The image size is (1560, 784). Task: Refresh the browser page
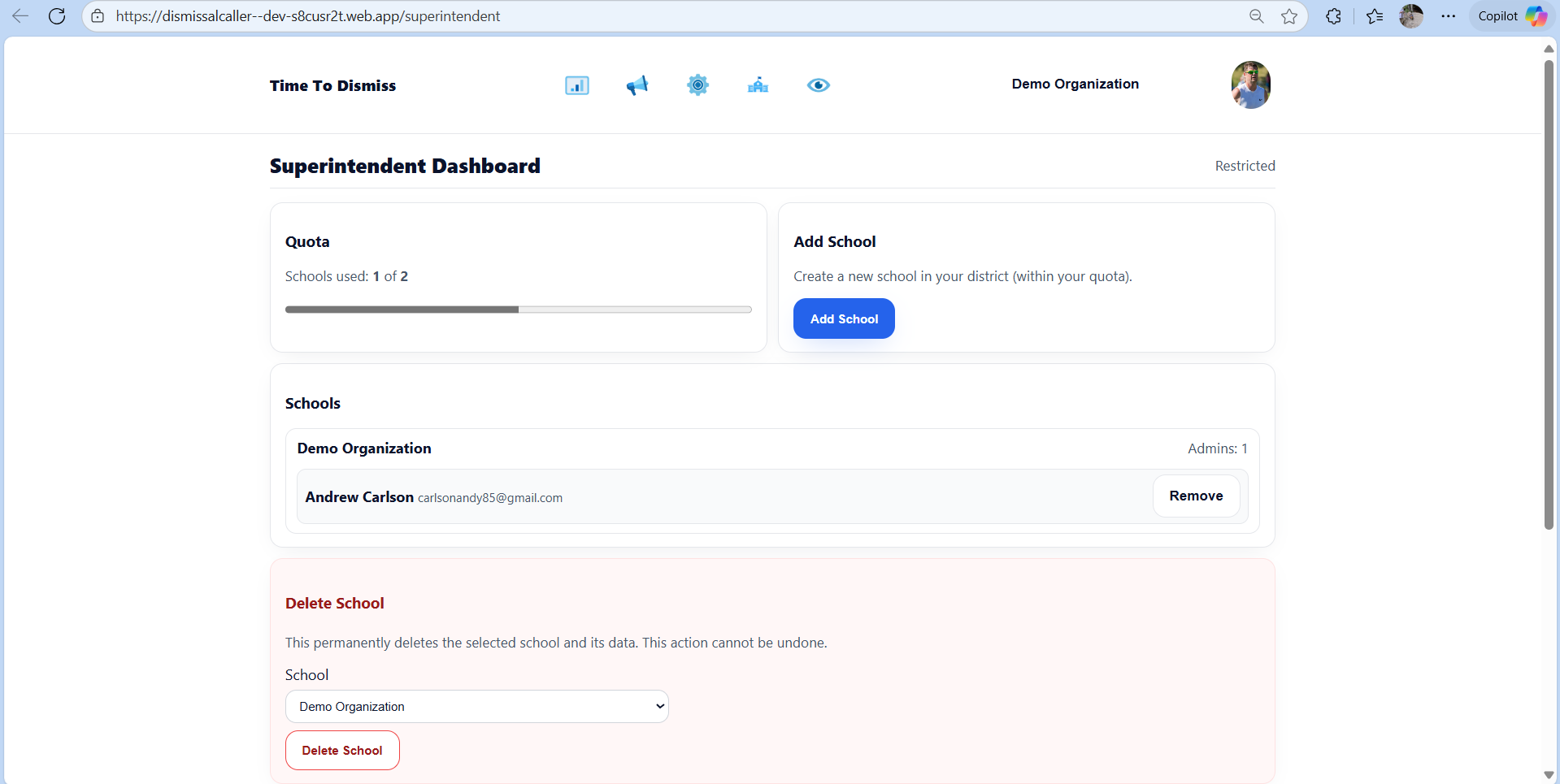click(x=57, y=16)
